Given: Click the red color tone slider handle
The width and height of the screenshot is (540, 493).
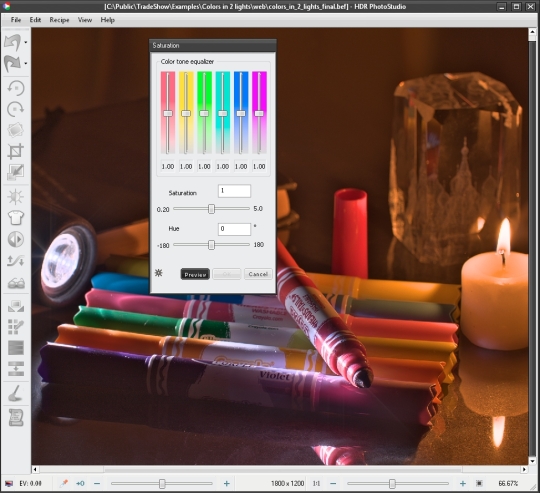Looking at the screenshot, I should pos(168,113).
